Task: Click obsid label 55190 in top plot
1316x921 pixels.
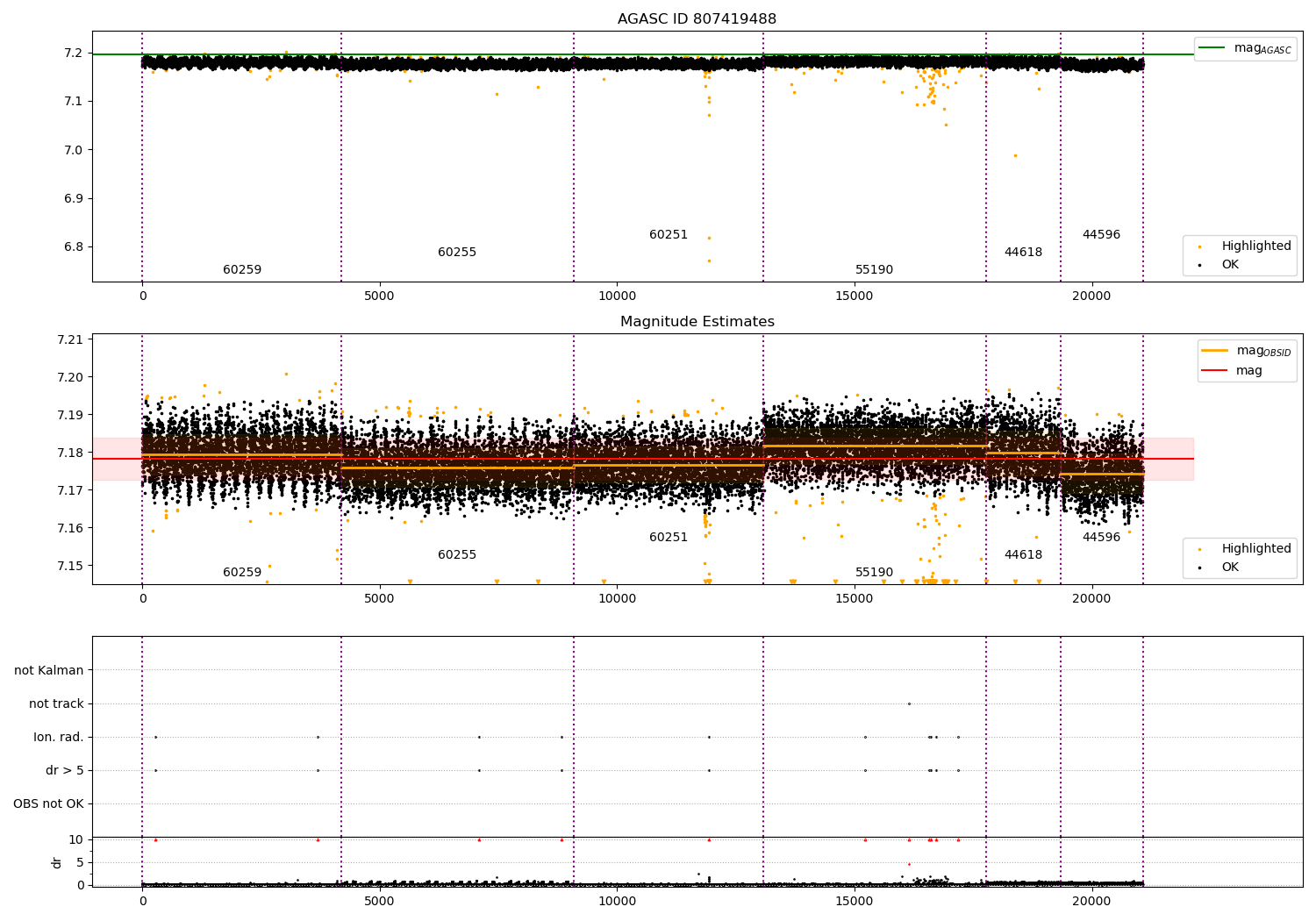Action: pyautogui.click(x=874, y=269)
